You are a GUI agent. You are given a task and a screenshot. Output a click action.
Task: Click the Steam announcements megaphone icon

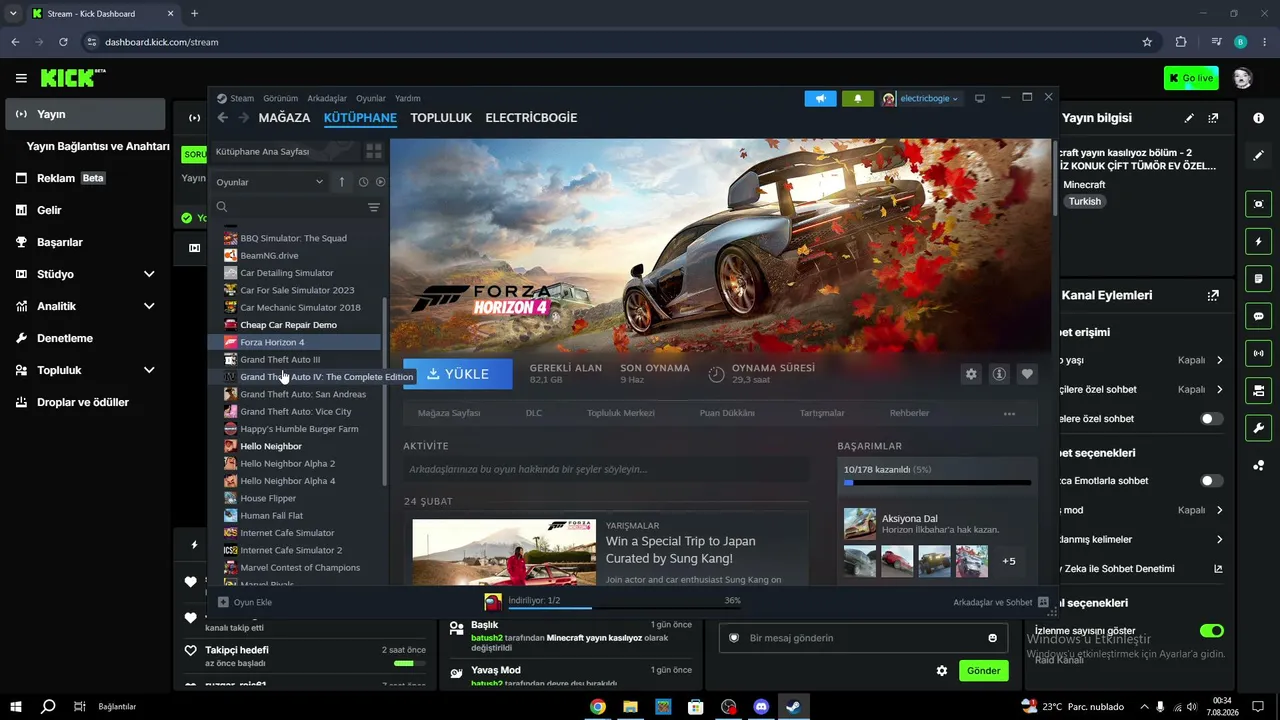click(820, 98)
